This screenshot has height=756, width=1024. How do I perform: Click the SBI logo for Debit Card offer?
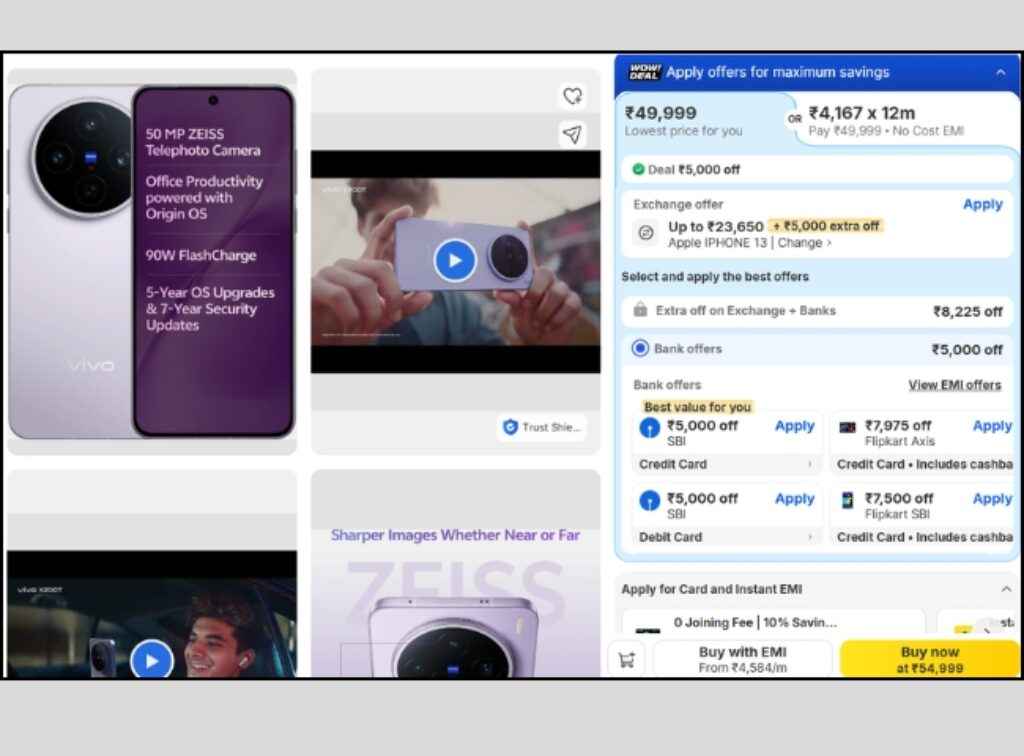click(649, 500)
